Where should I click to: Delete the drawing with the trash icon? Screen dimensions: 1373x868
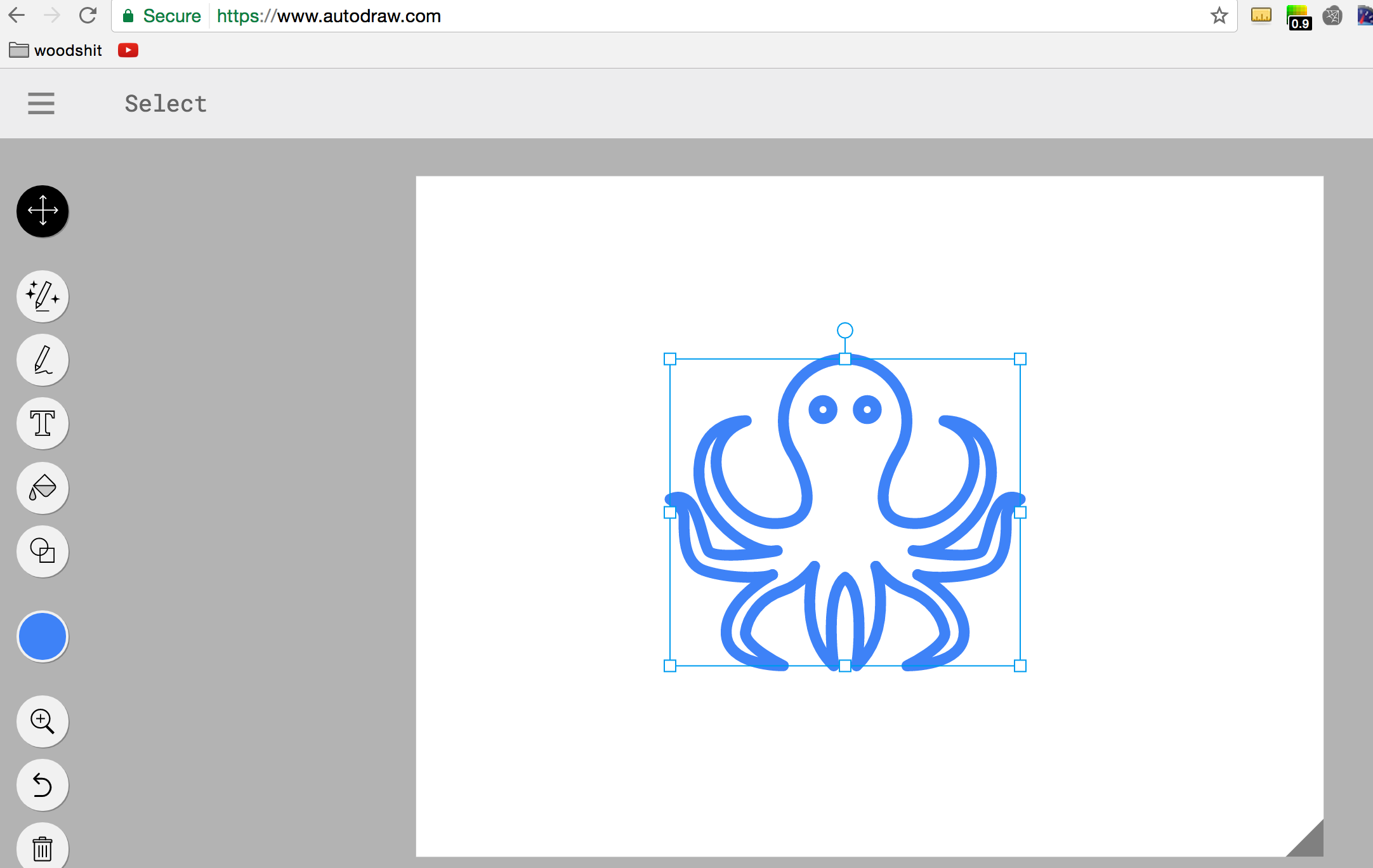pyautogui.click(x=42, y=847)
